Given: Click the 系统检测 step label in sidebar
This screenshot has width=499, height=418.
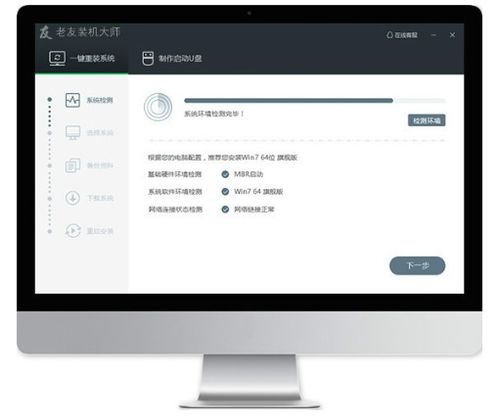Looking at the screenshot, I should click(x=100, y=100).
